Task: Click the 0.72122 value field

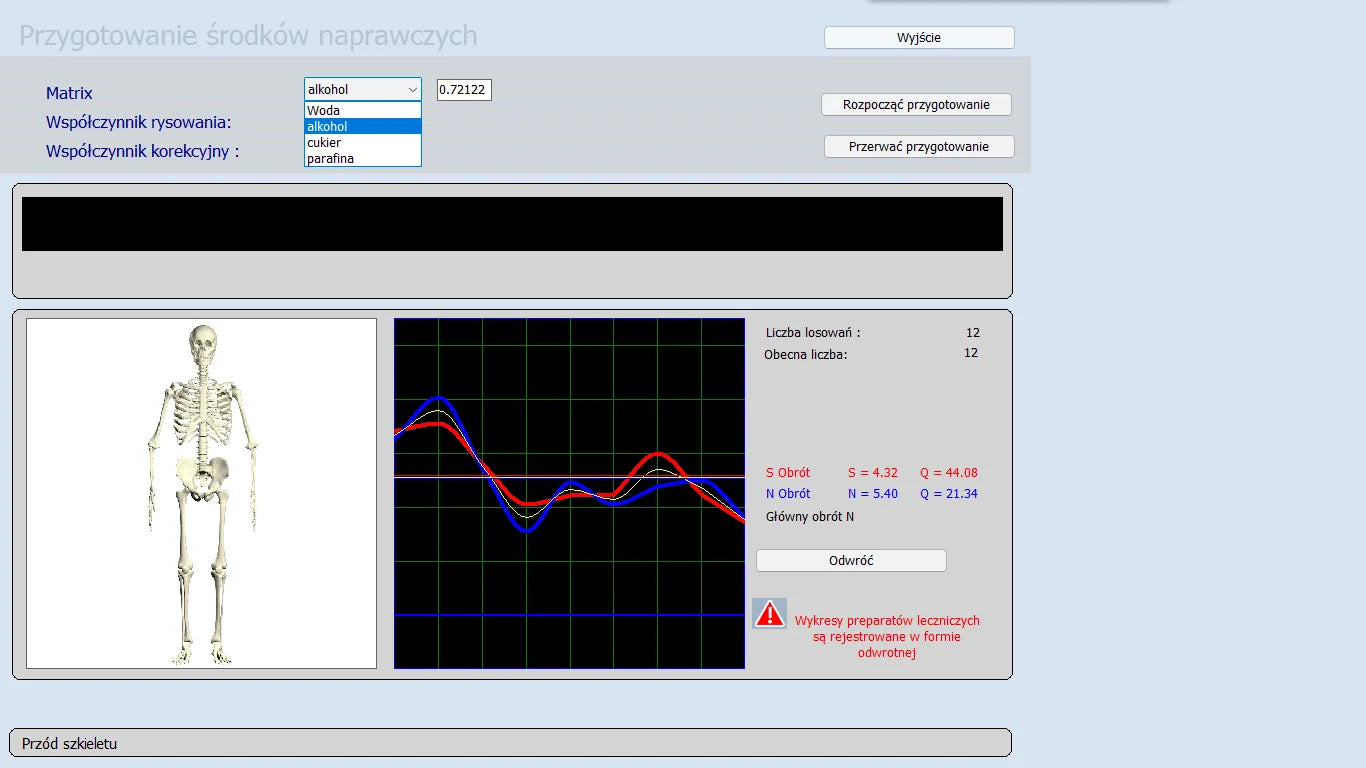Action: point(463,90)
